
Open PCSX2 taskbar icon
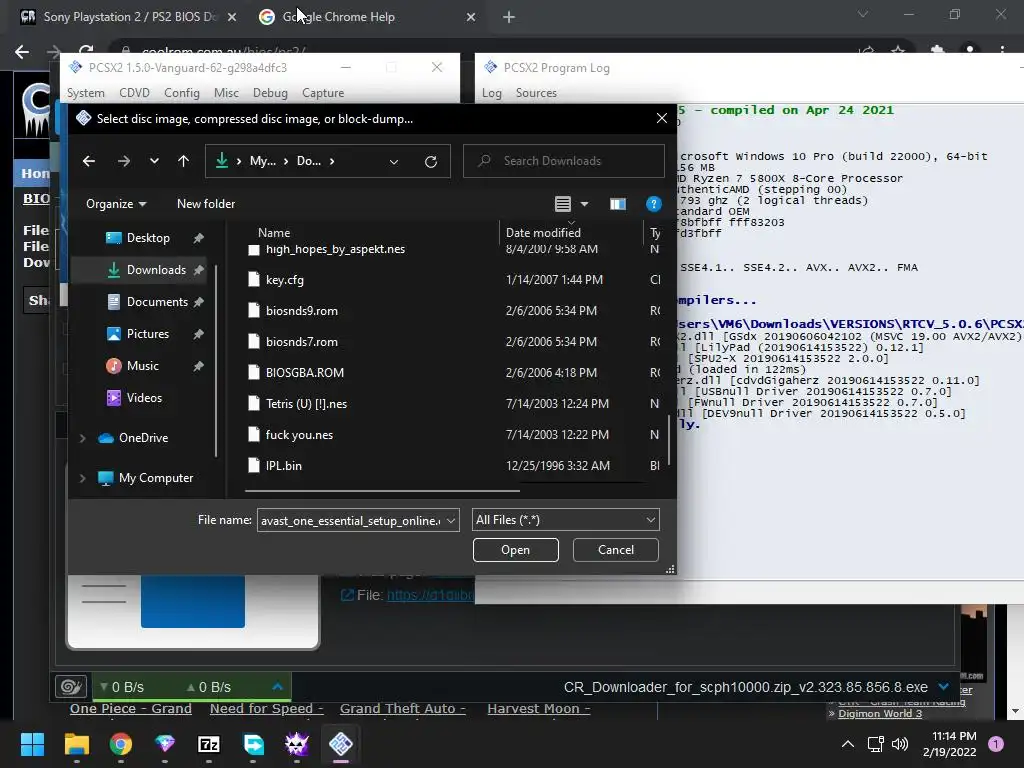(341, 744)
